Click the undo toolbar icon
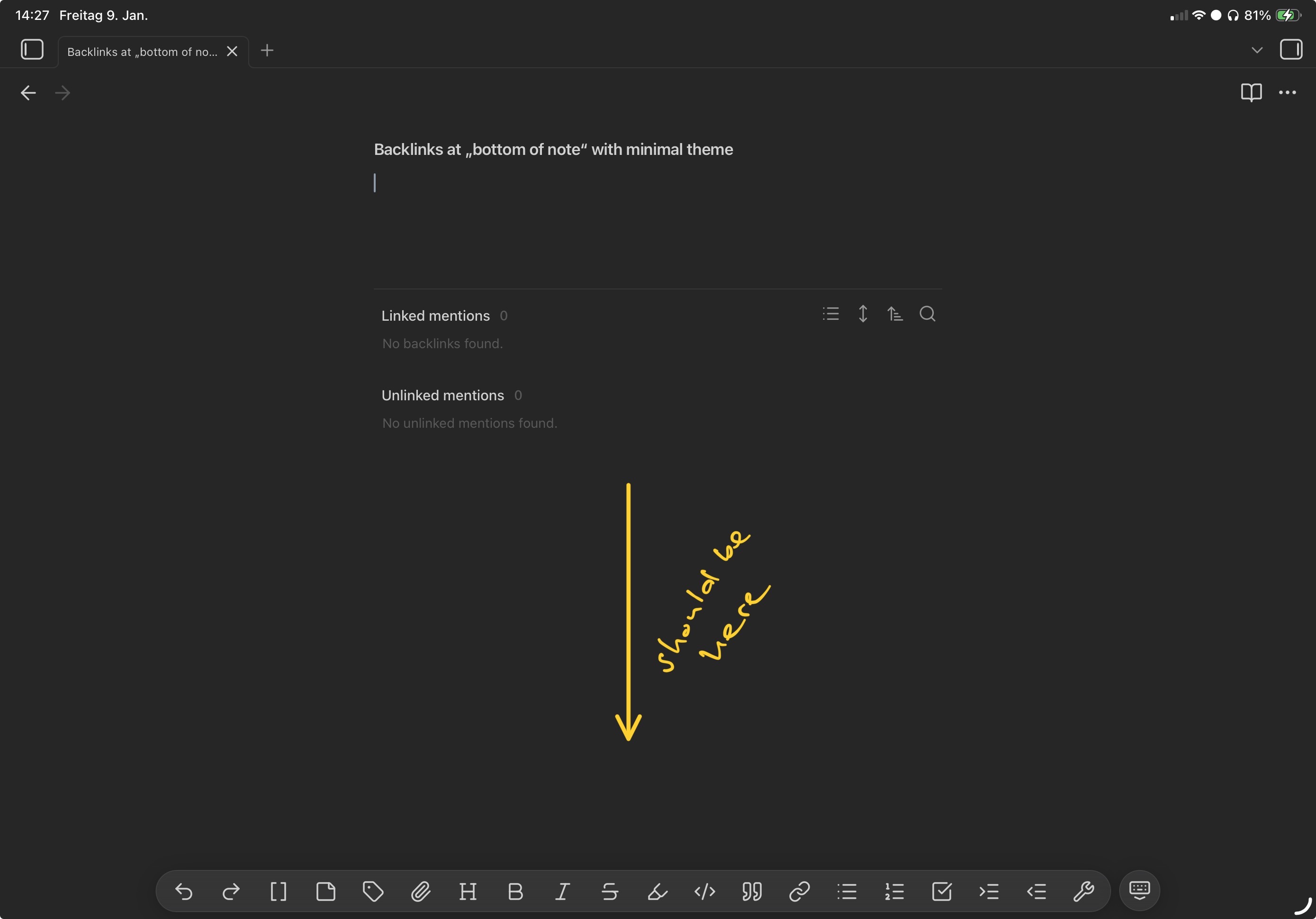The width and height of the screenshot is (1316, 919). coord(183,892)
